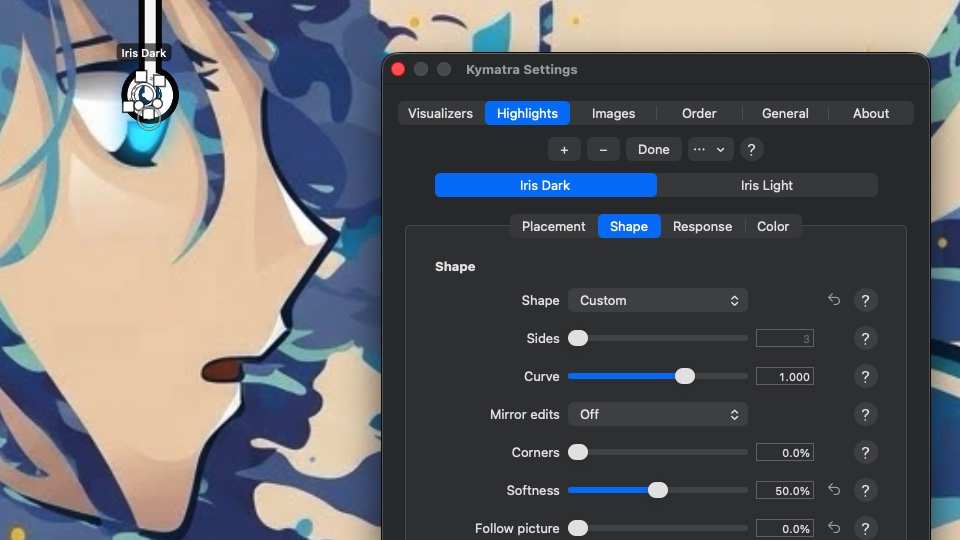The height and width of the screenshot is (540, 960).
Task: Open help for Shape dropdown
Action: (865, 301)
